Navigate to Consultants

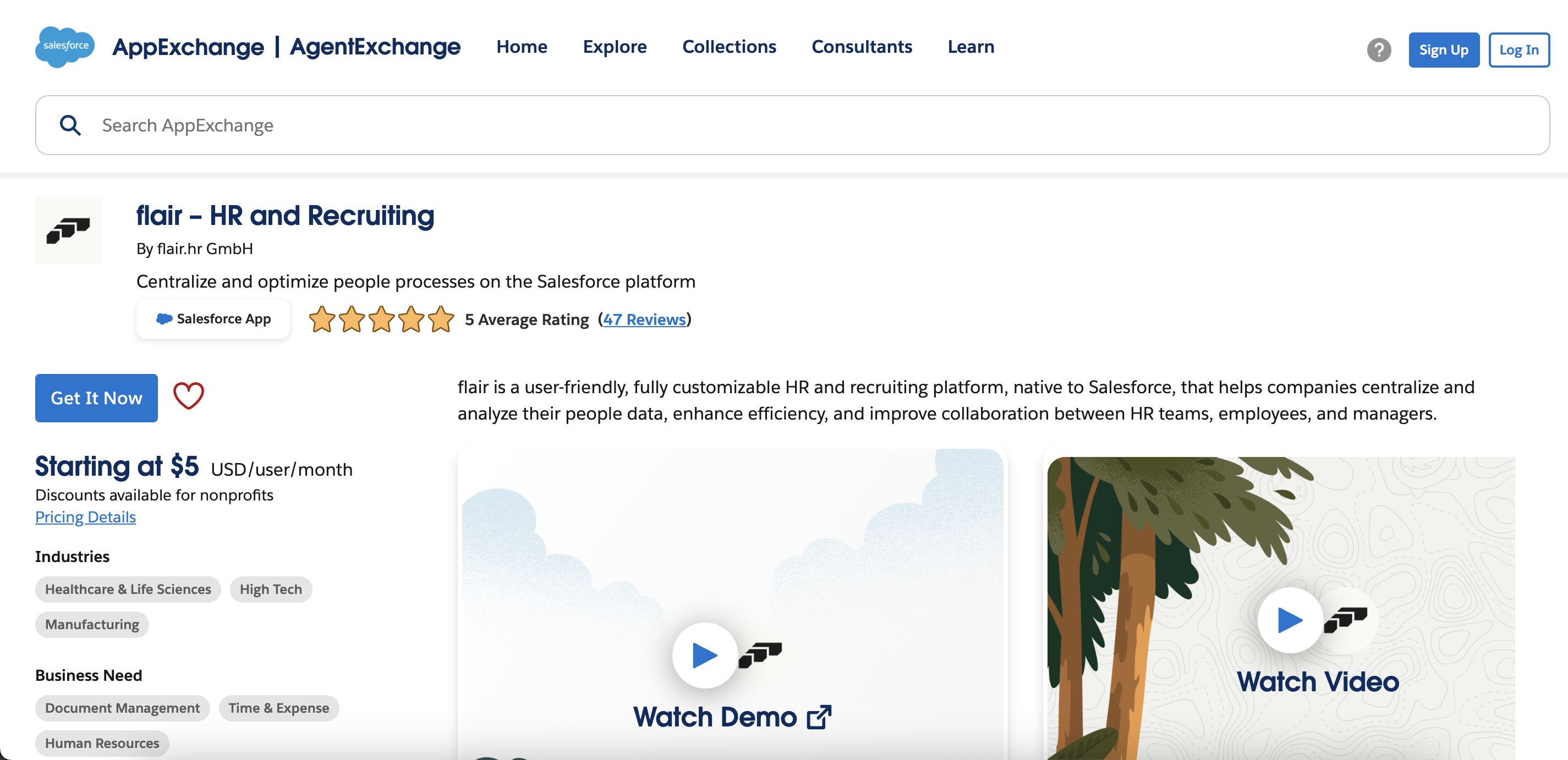862,47
